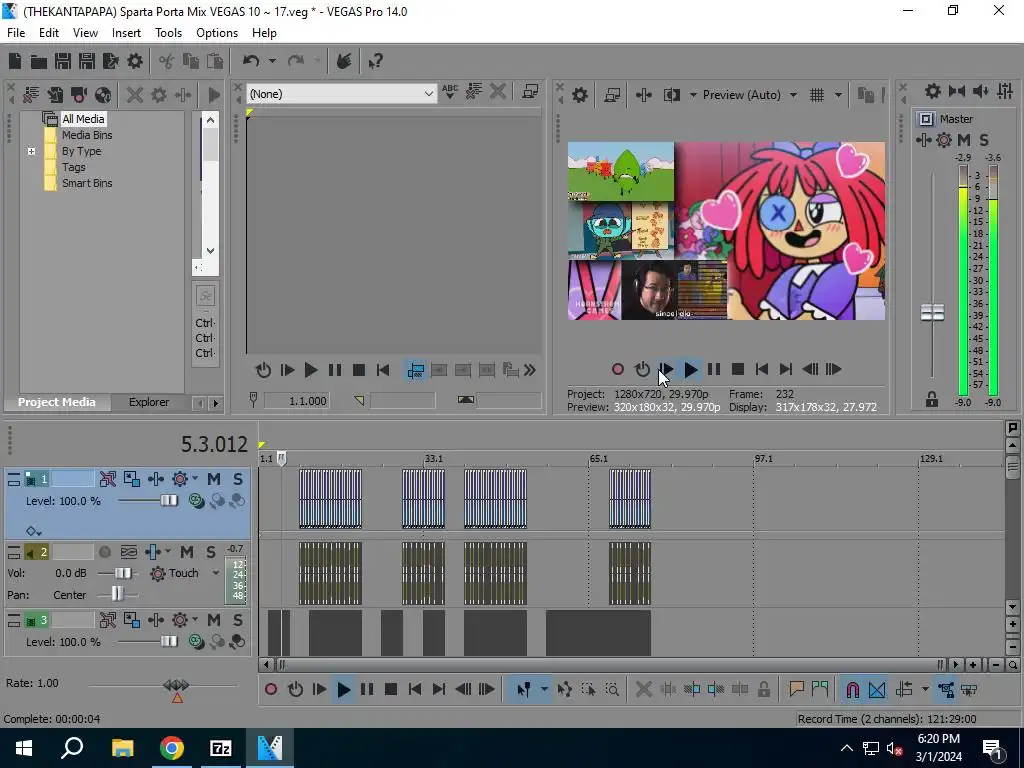
Task: Click Preview on external monitor icon
Action: coord(612,95)
